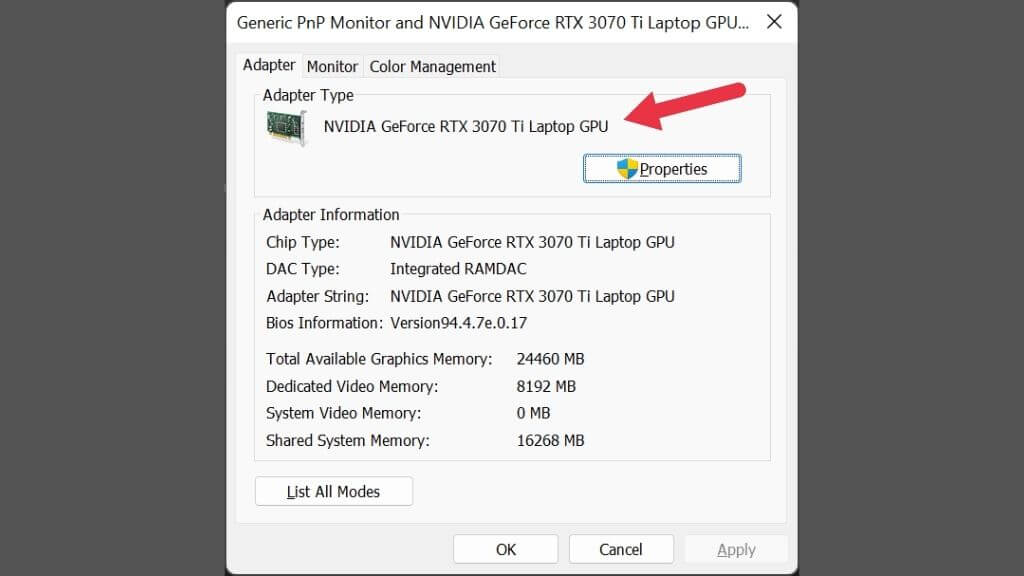
Task: Click the Chip Type value text
Action: tap(532, 242)
